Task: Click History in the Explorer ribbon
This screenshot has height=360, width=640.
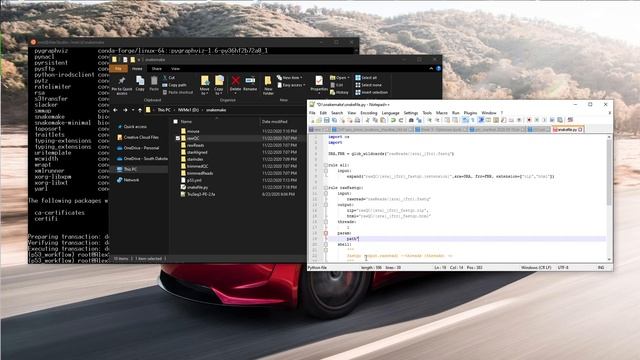Action: [339, 92]
